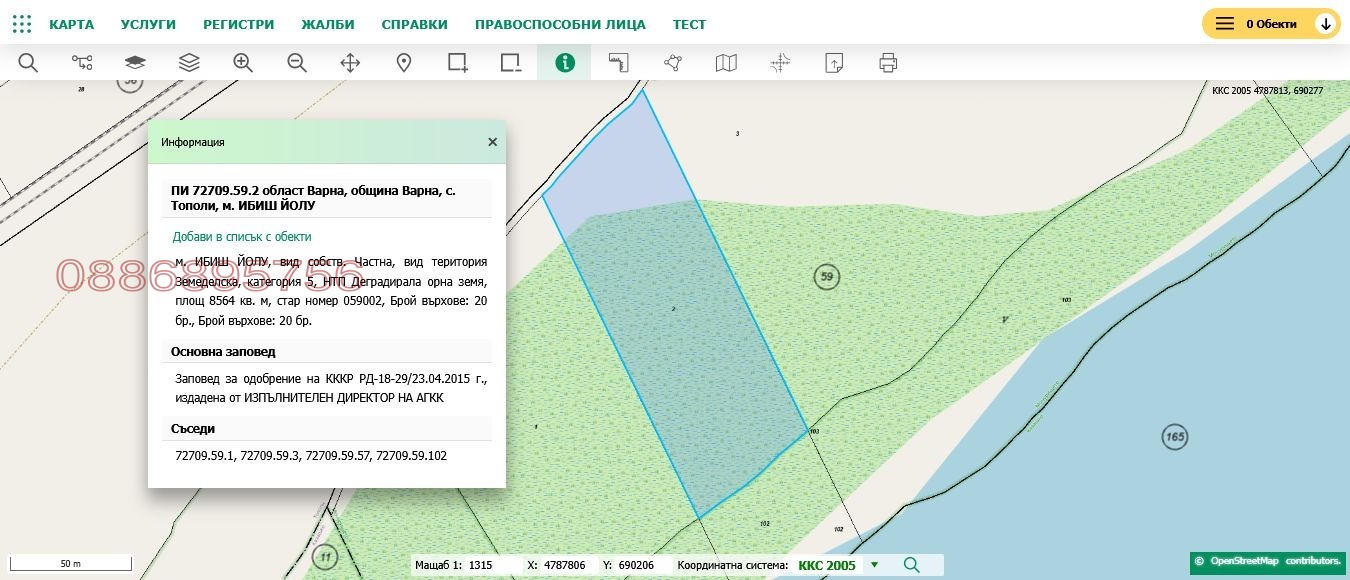Screen dimensions: 1350x580
Task: Select the measure ruler tool
Action: tap(619, 63)
